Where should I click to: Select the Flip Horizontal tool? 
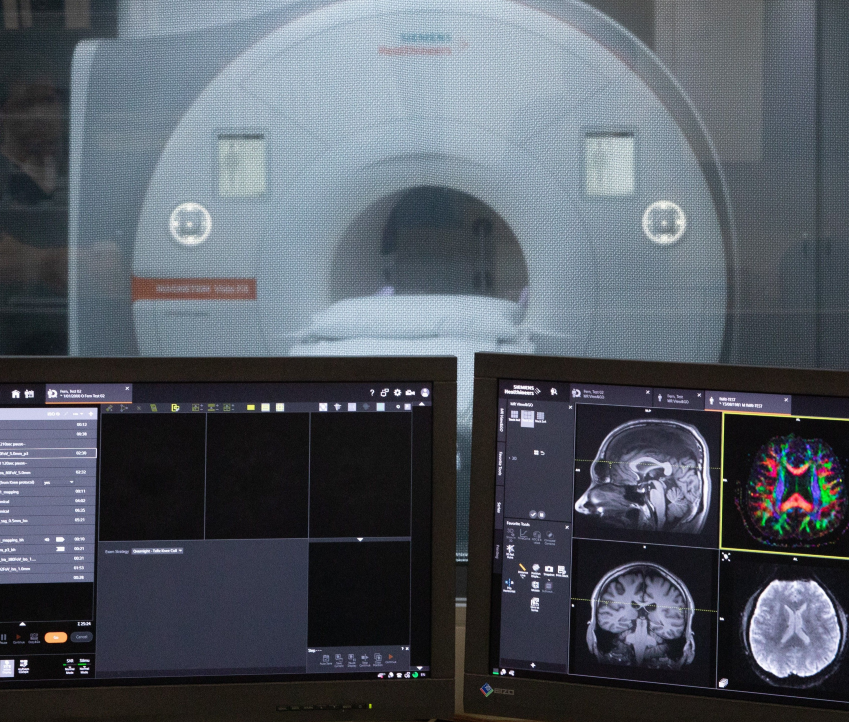(x=510, y=586)
